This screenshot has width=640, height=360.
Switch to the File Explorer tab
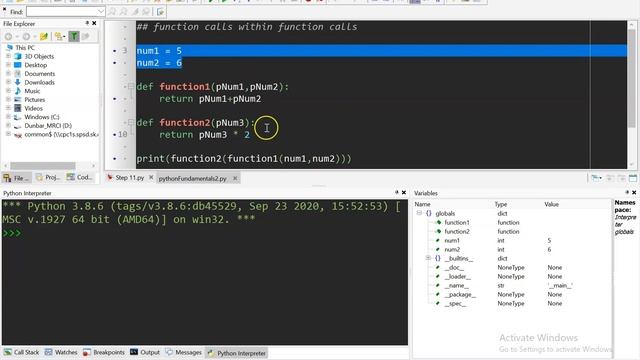(x=16, y=178)
